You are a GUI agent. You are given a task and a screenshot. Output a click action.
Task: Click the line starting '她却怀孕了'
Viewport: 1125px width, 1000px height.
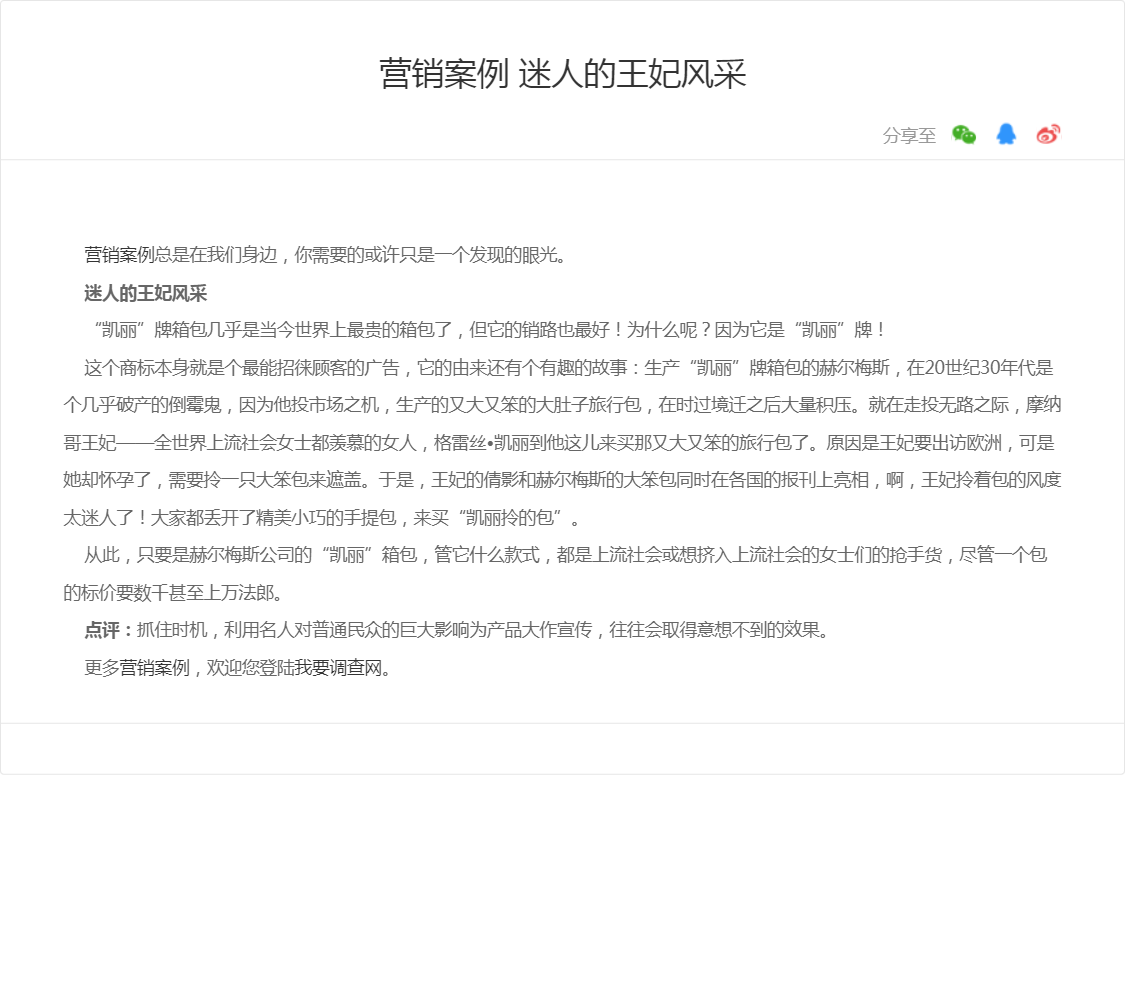[562, 480]
